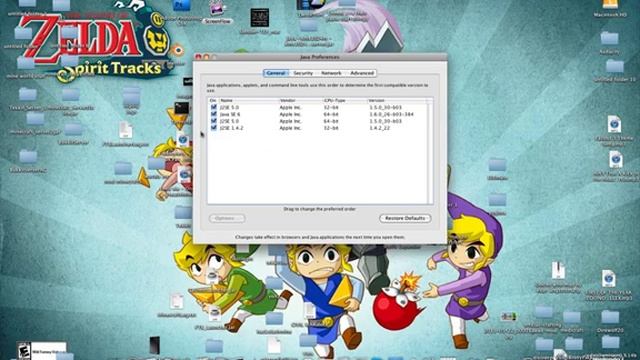Uncheck the Java SE 6 checkbox

click(213, 114)
